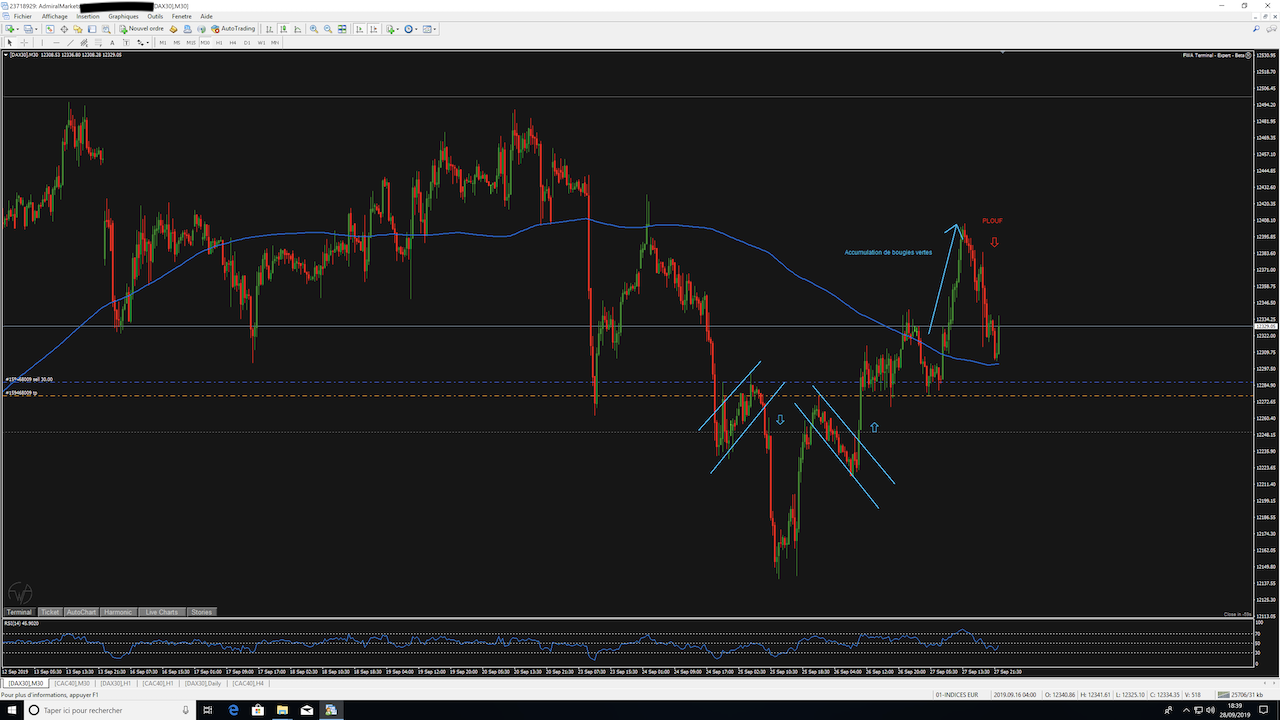Tile chart windows icon
Screen dimensions: 1280x720
[342, 29]
